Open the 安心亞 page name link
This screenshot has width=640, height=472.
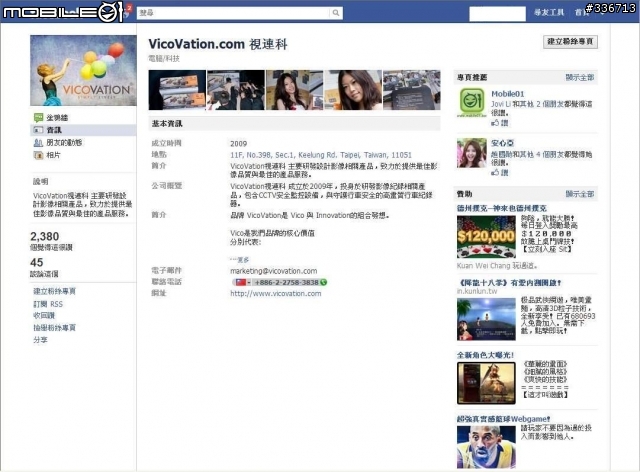(502, 143)
